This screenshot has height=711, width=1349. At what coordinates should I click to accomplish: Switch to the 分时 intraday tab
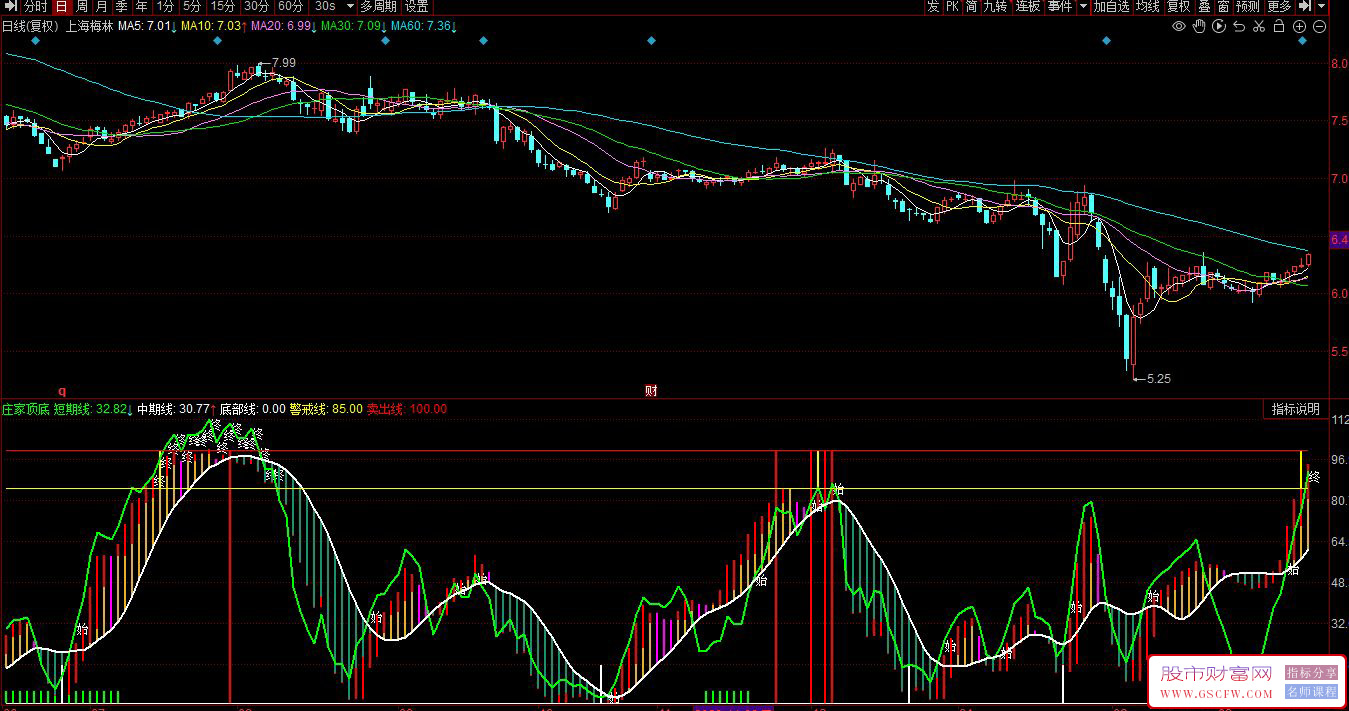point(35,7)
